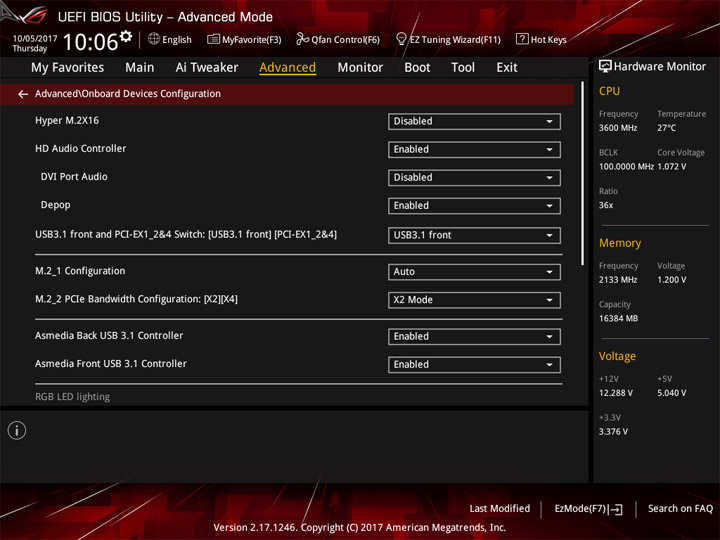
Task: Open the M.2_1 Configuration dropdown
Action: tap(474, 272)
